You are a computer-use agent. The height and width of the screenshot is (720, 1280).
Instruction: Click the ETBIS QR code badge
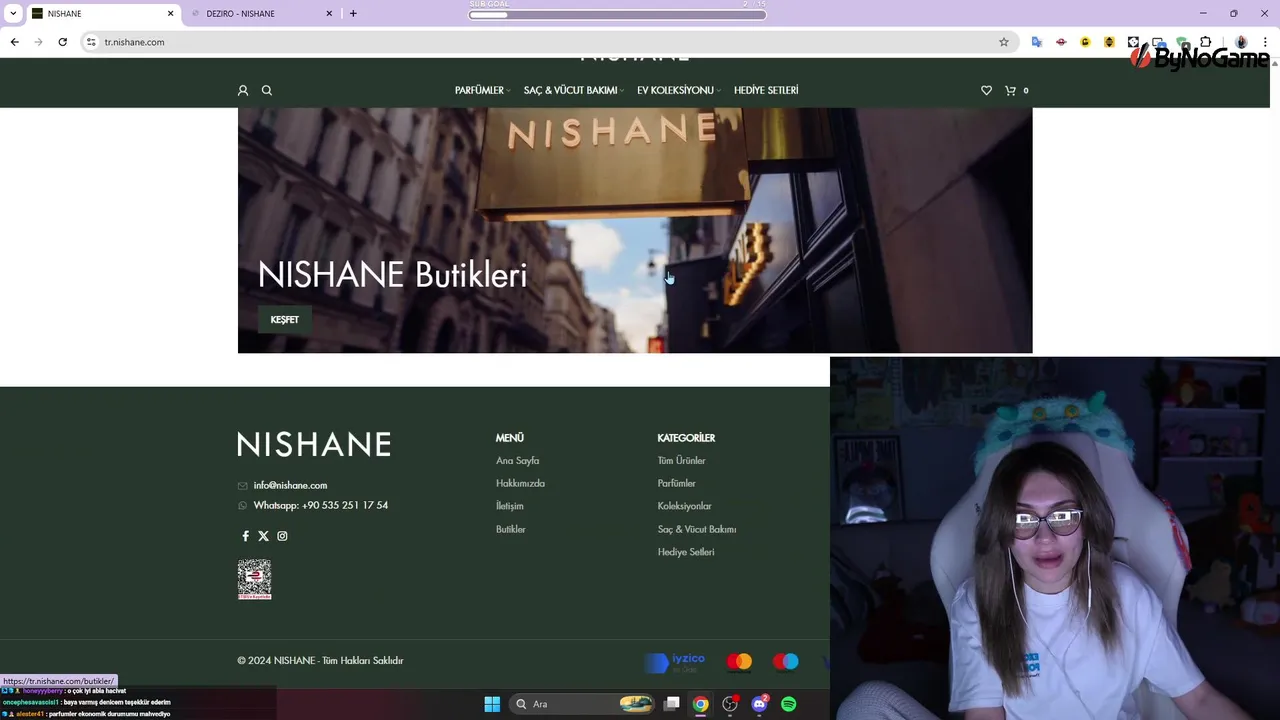point(254,579)
